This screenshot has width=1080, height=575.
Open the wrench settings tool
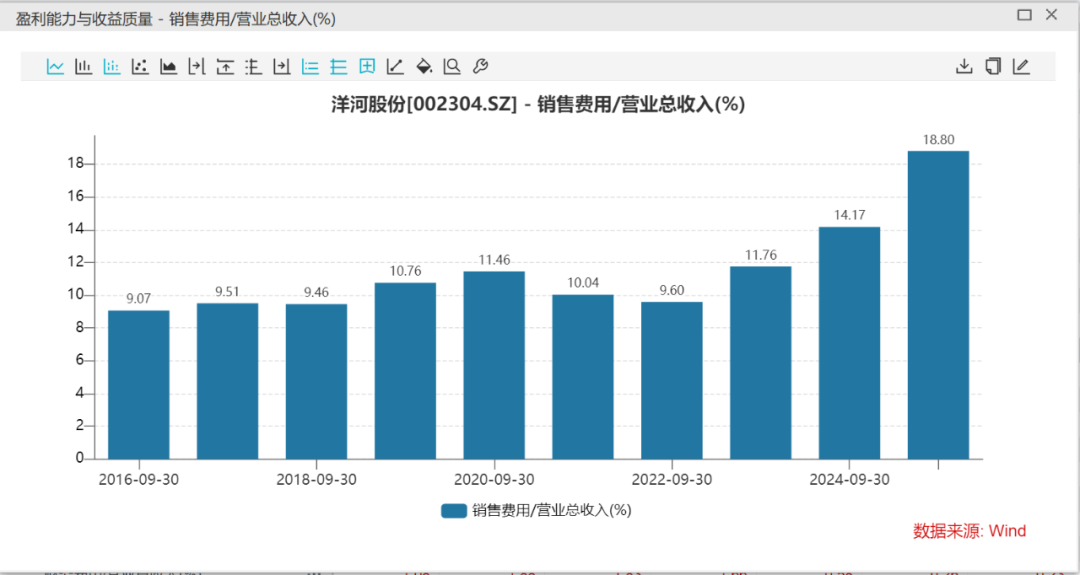pos(480,67)
